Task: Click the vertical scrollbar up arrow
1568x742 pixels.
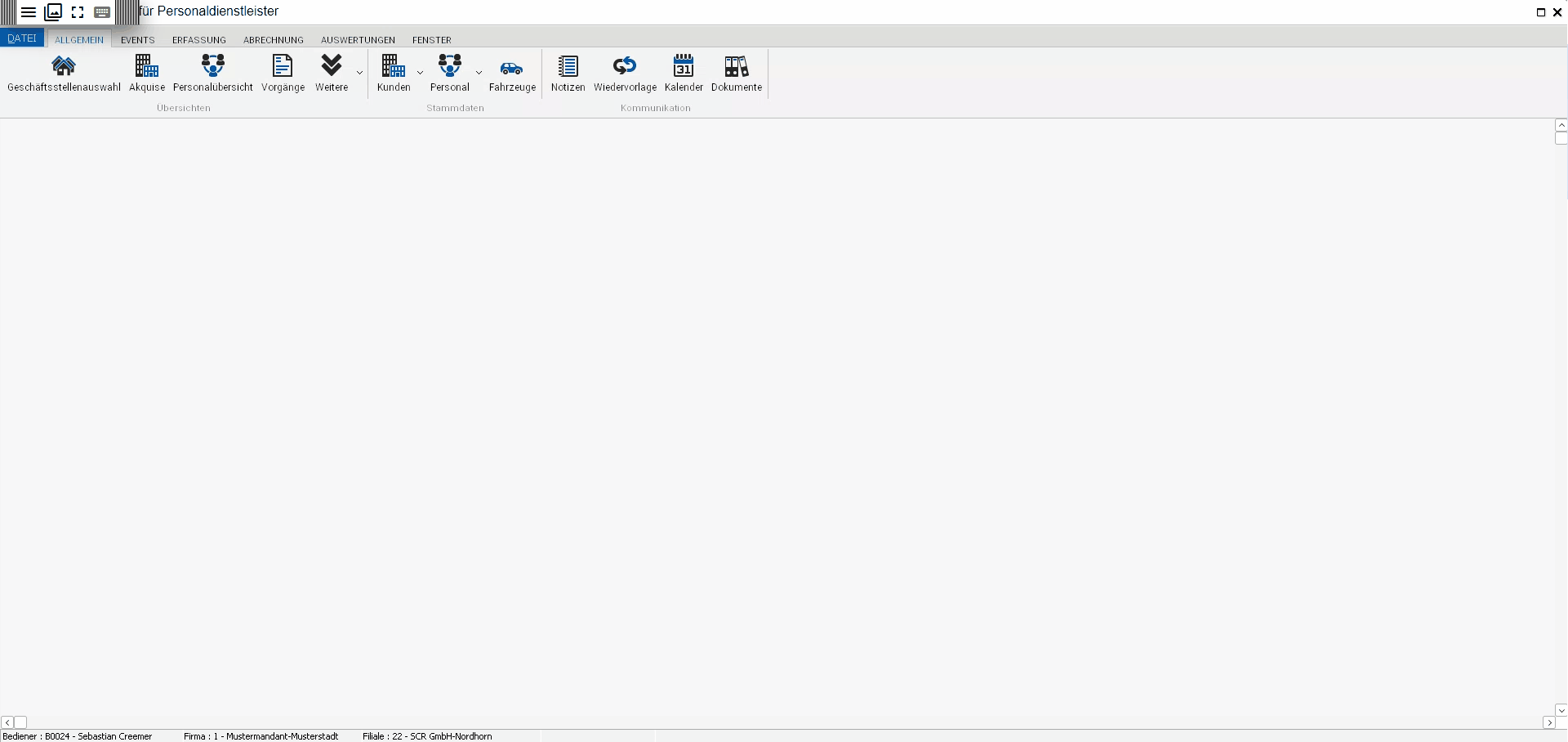Action: tap(1561, 125)
